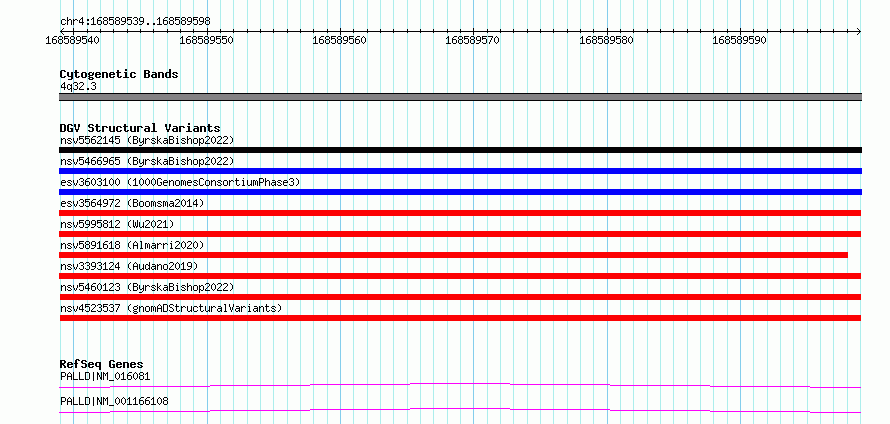Click ruler position 168589580

pyautogui.click(x=606, y=40)
